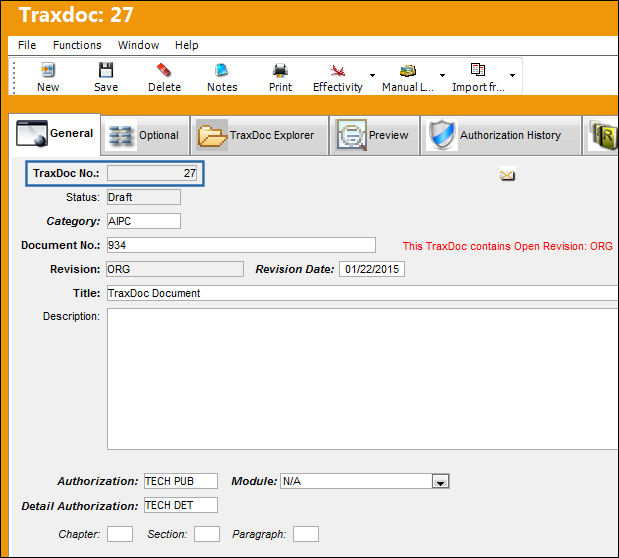
Task: Click the Traxdoc: 27 window title
Action: (x=76, y=15)
